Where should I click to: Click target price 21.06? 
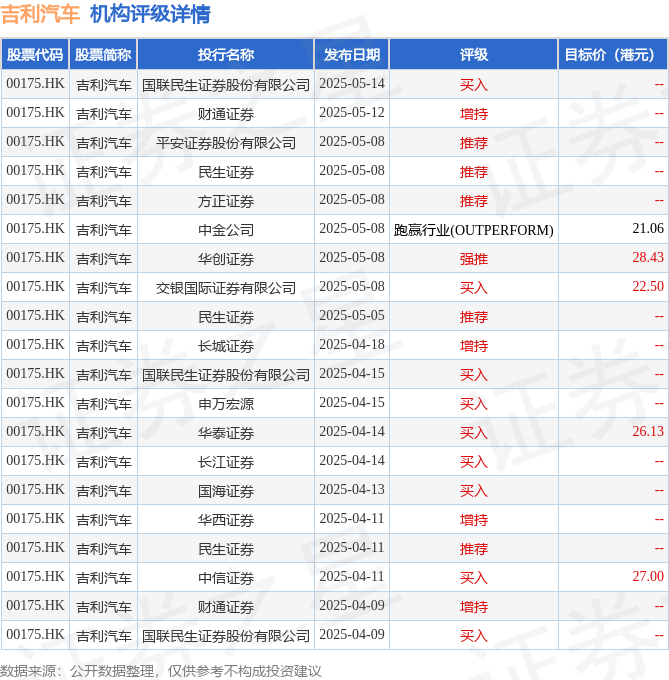click(x=648, y=229)
